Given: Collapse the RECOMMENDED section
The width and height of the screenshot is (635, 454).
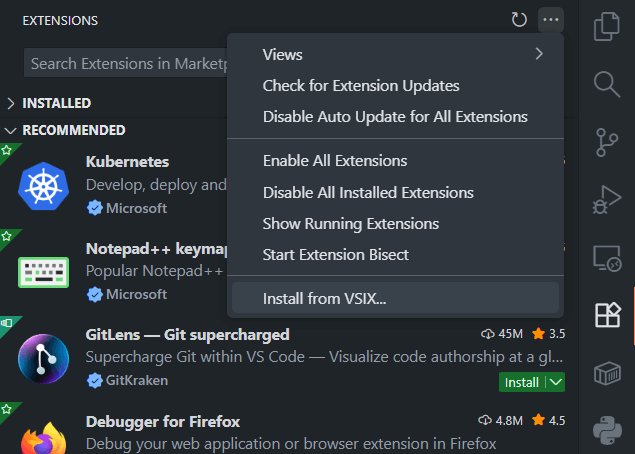Looking at the screenshot, I should (x=10, y=130).
